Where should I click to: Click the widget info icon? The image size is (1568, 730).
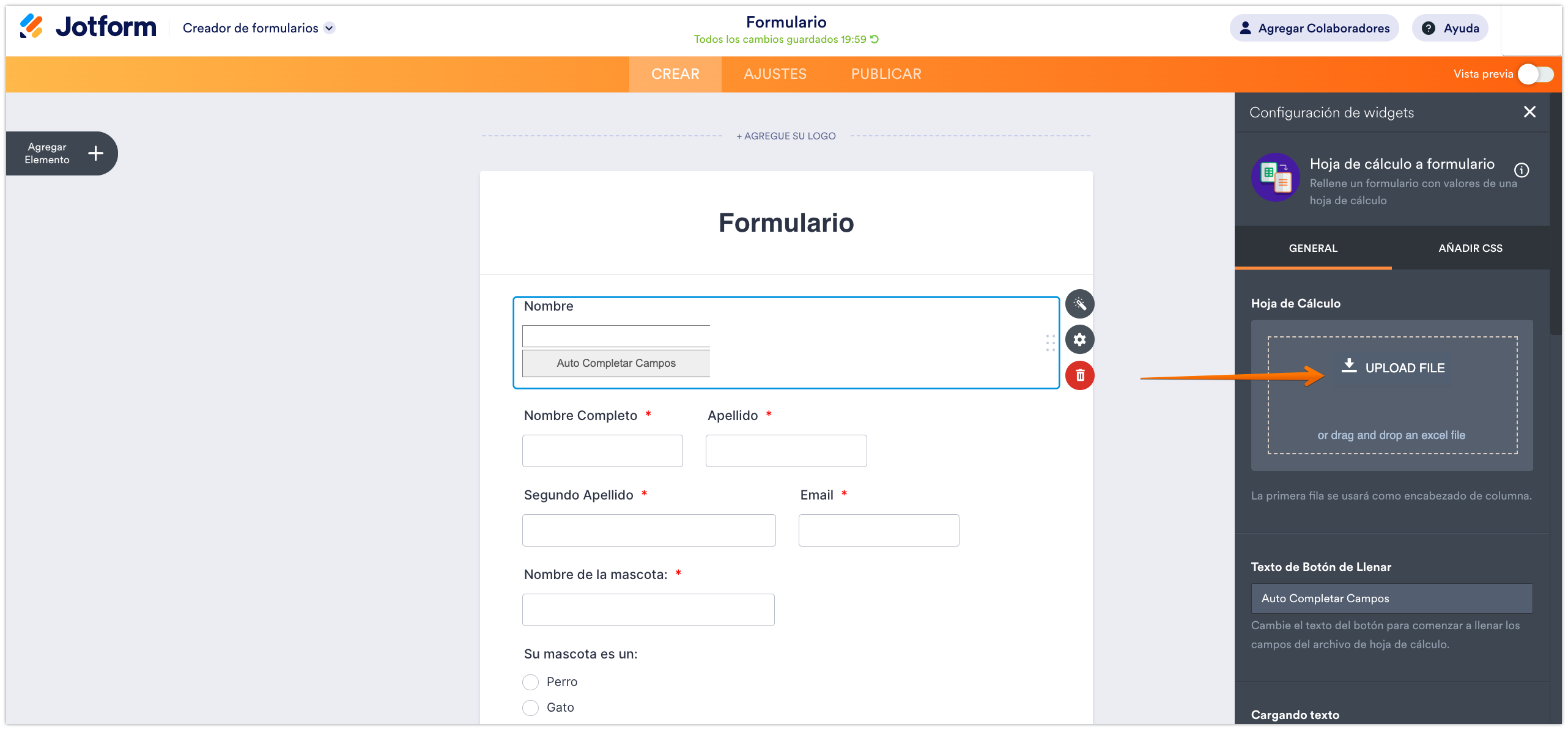1522,170
